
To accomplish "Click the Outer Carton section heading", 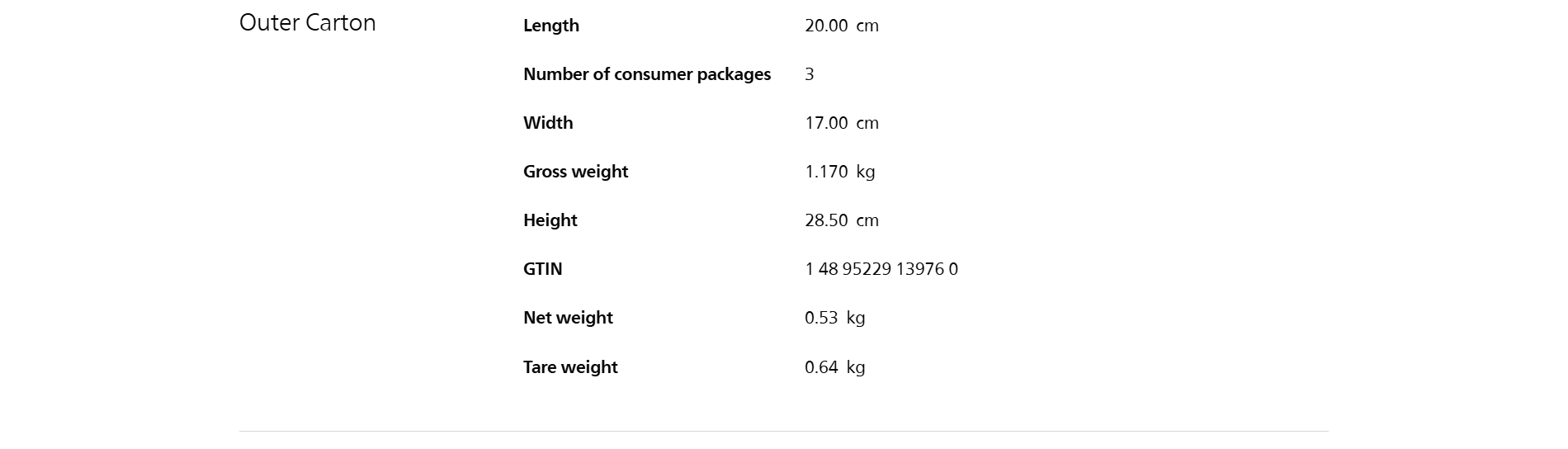I will click(x=307, y=23).
